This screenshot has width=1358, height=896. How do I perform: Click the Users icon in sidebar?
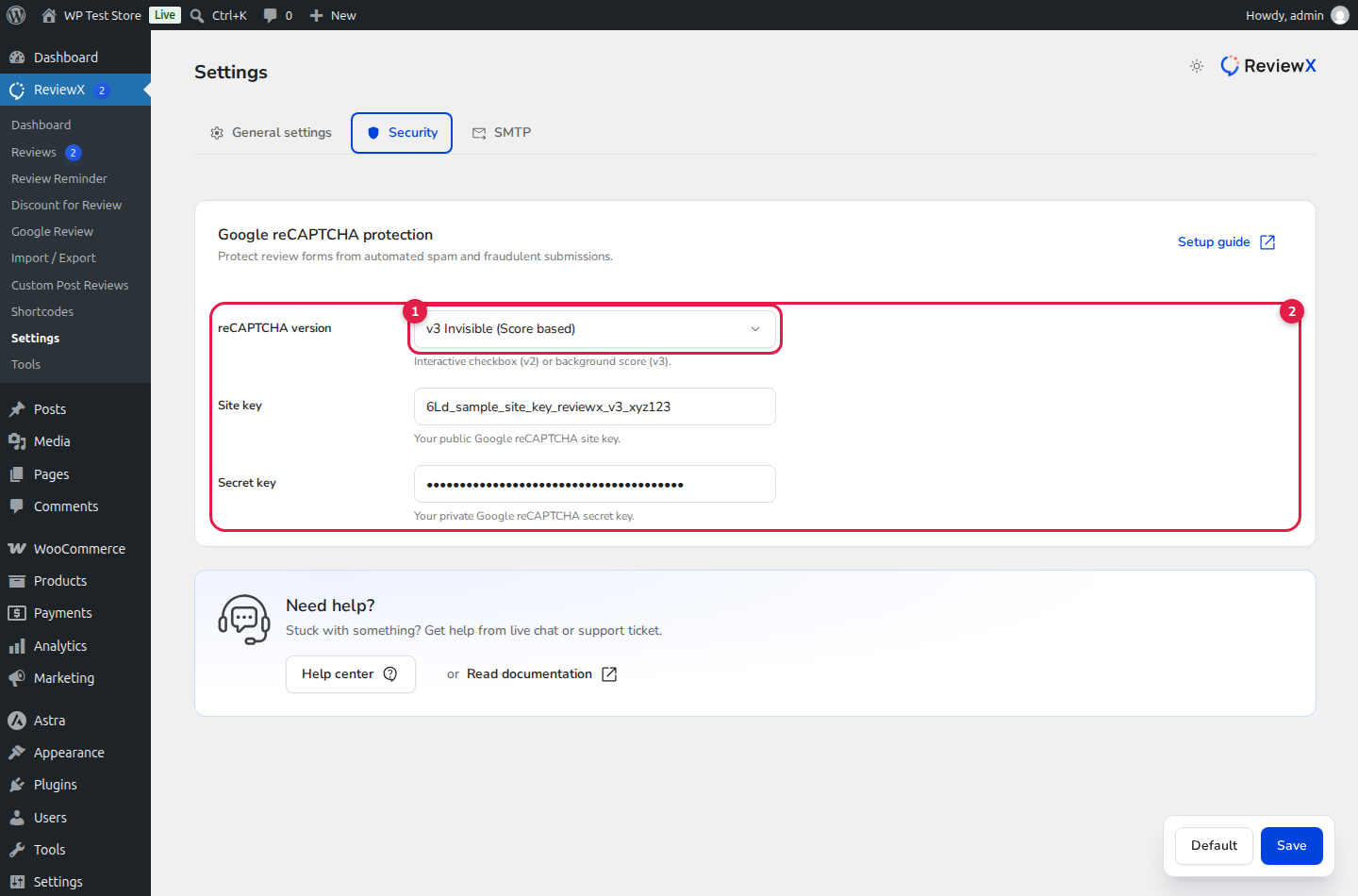coord(17,818)
